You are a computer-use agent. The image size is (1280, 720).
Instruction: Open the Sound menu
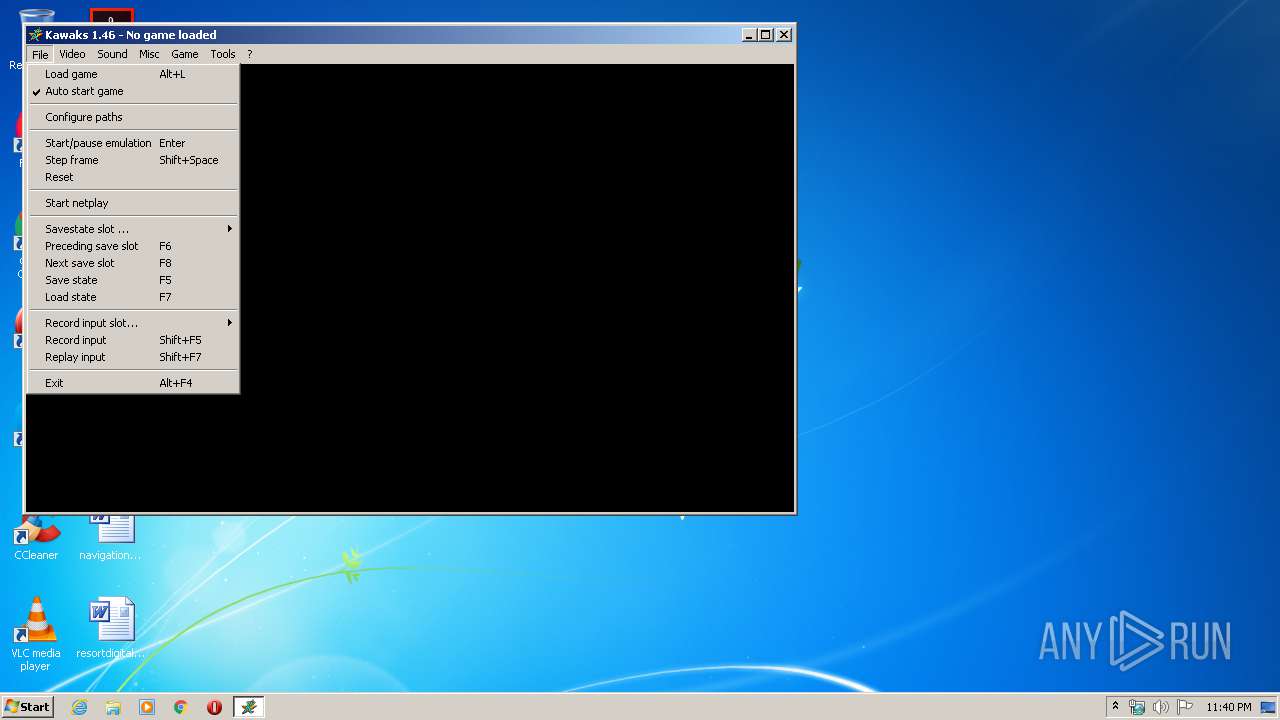(112, 54)
